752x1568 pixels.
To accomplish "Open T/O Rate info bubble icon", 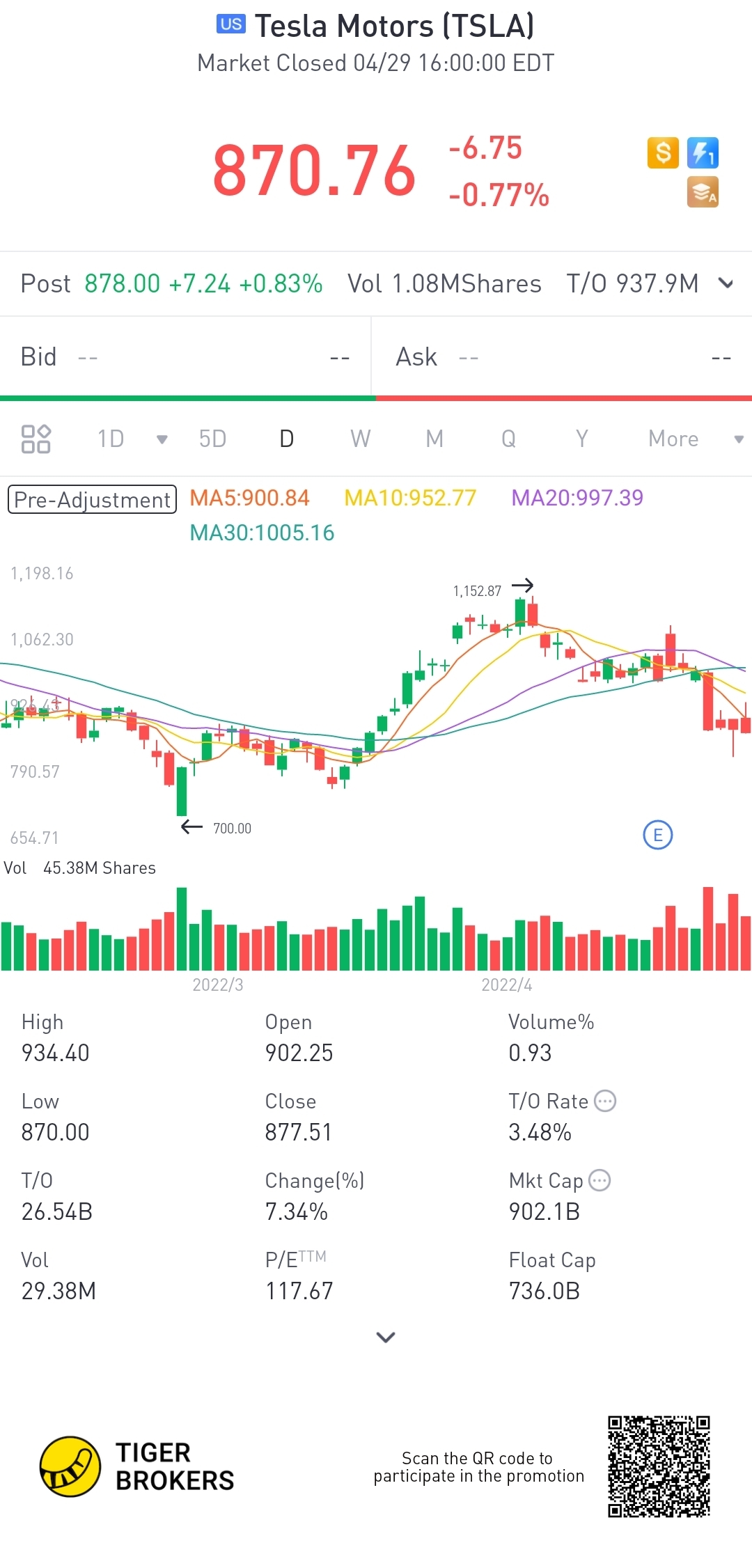I will click(605, 1101).
